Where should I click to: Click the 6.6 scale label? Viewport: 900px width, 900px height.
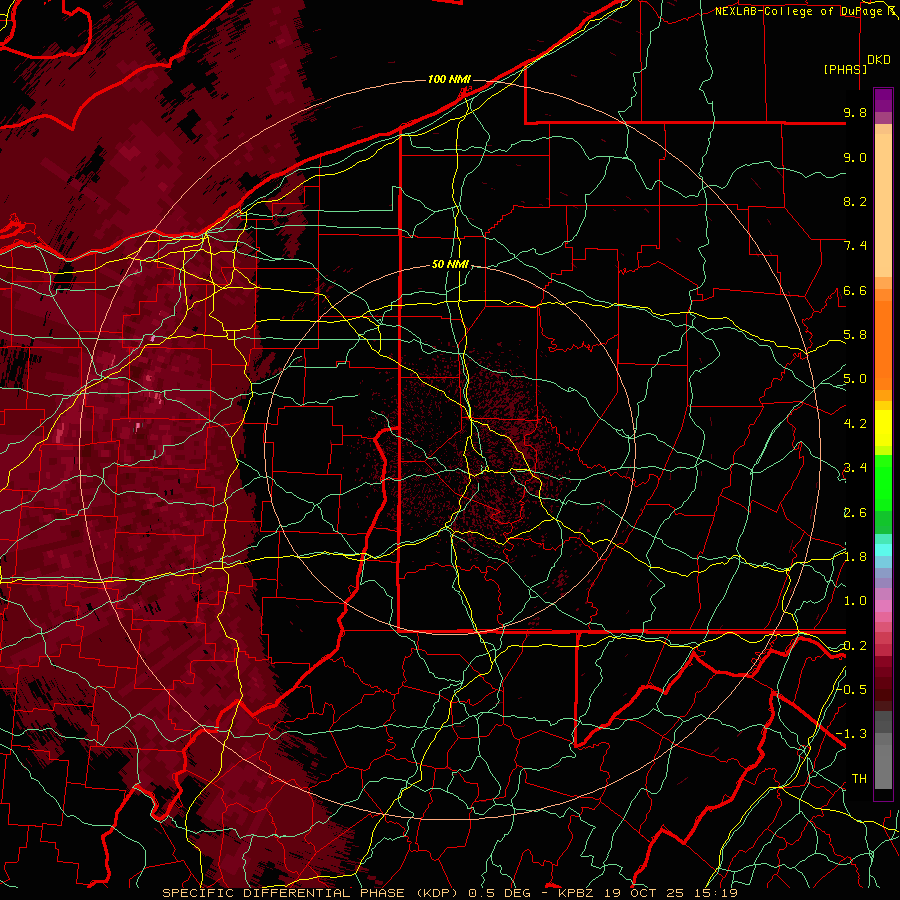pyautogui.click(x=855, y=290)
